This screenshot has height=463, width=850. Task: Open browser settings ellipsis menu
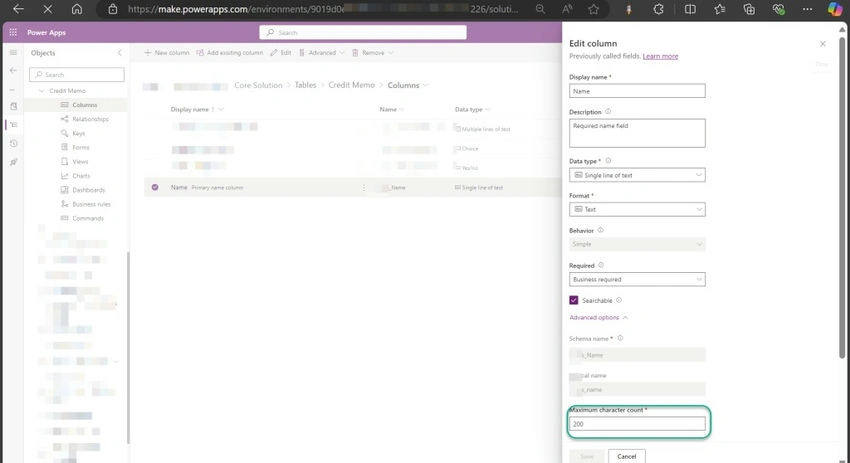coord(807,9)
